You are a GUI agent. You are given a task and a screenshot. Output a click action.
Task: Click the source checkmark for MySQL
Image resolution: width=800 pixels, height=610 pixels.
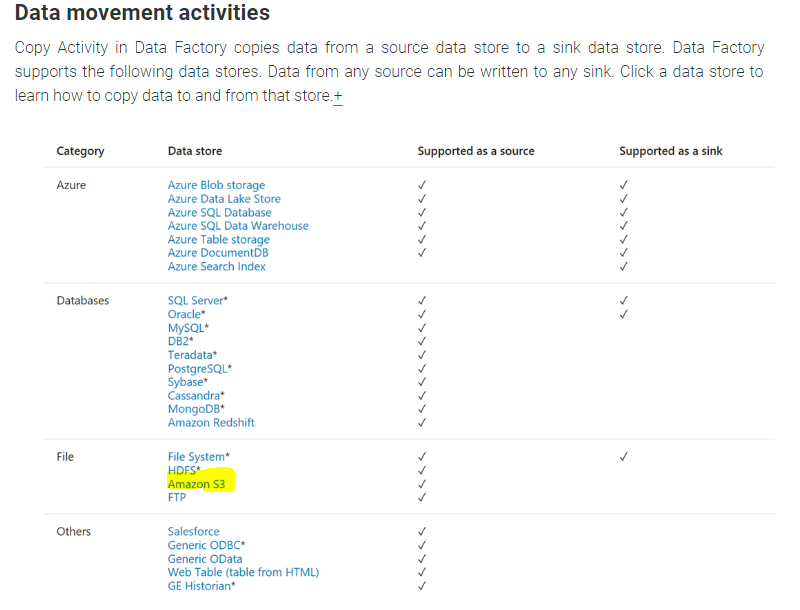[x=422, y=328]
